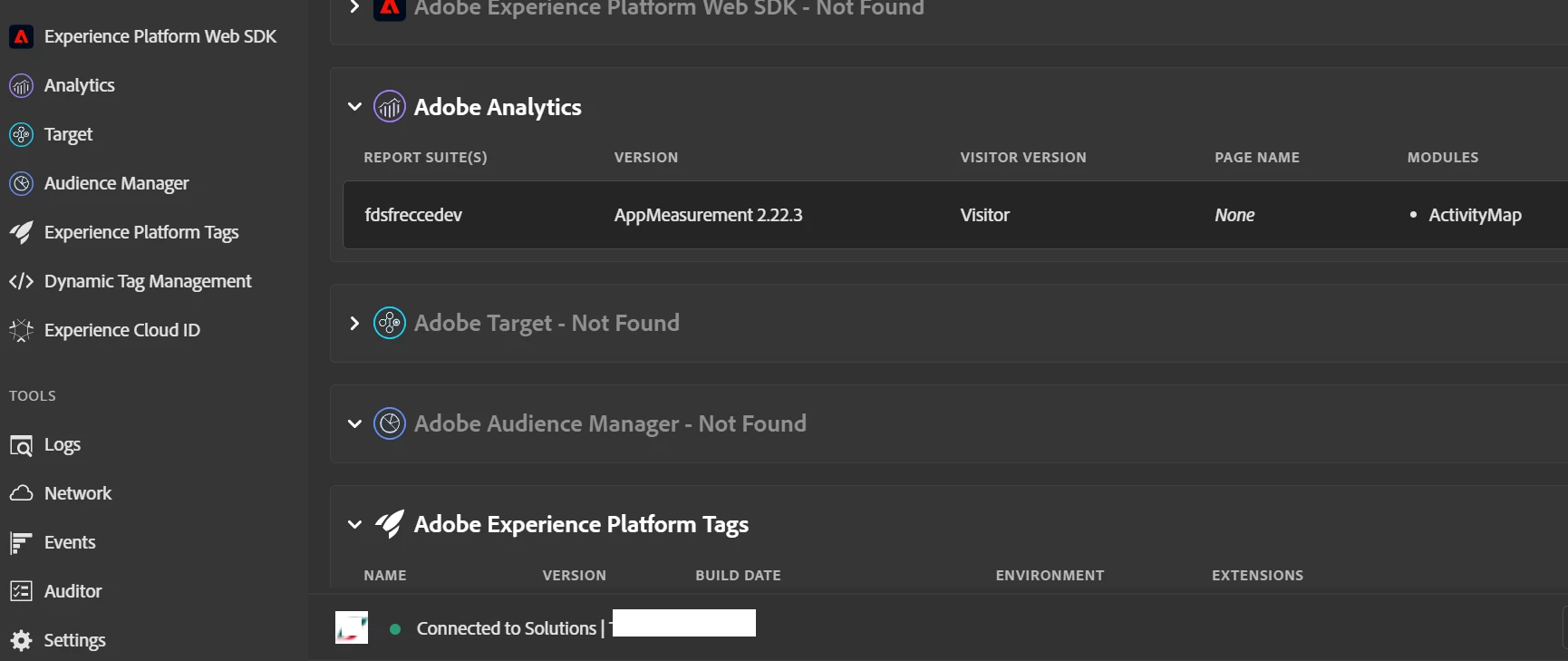Click the ActivityMap module entry
1568x661 pixels.
[x=1475, y=215]
